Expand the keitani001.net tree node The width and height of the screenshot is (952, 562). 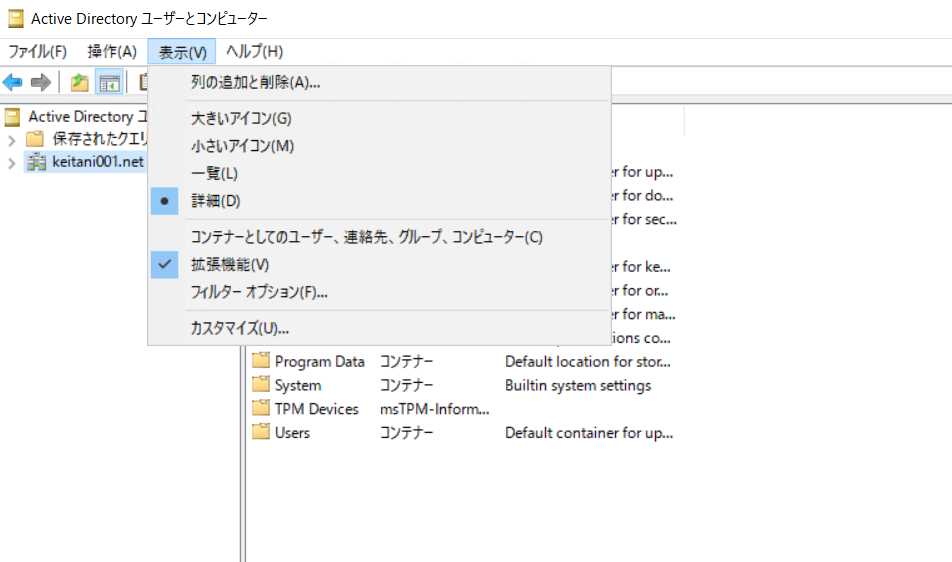point(12,163)
